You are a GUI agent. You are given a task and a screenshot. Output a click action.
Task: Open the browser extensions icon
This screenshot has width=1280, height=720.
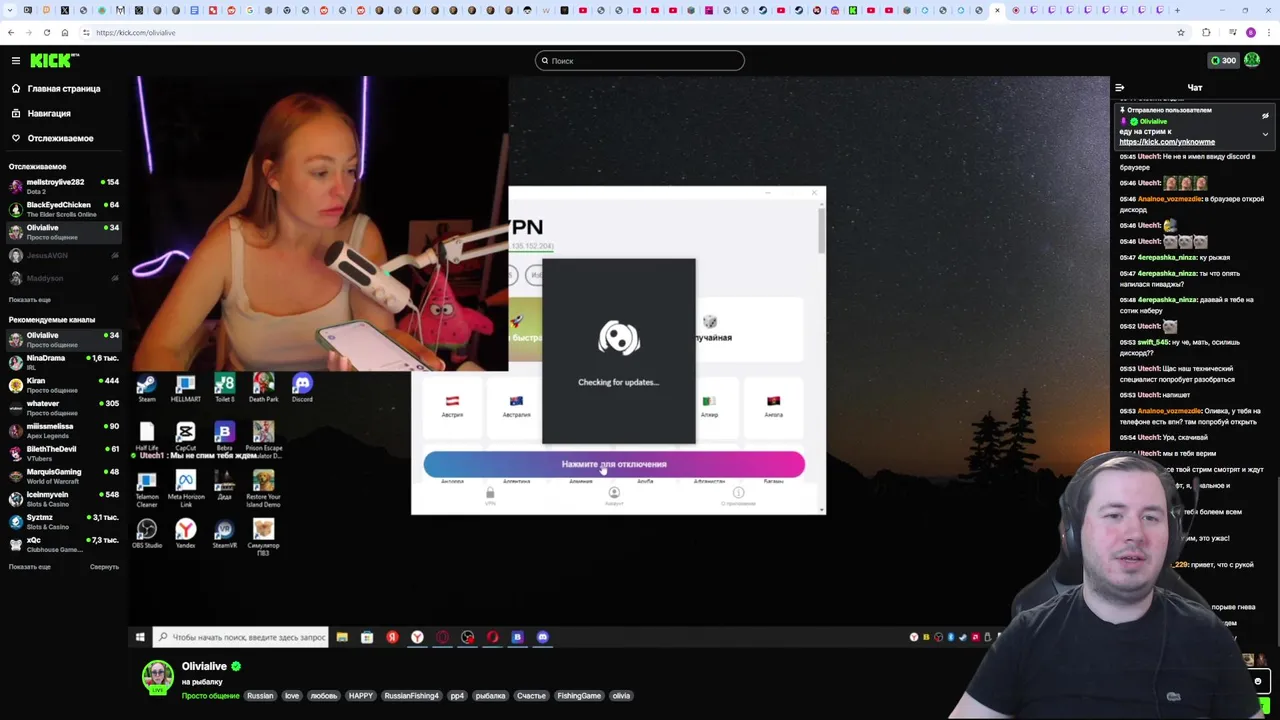coord(1206,32)
